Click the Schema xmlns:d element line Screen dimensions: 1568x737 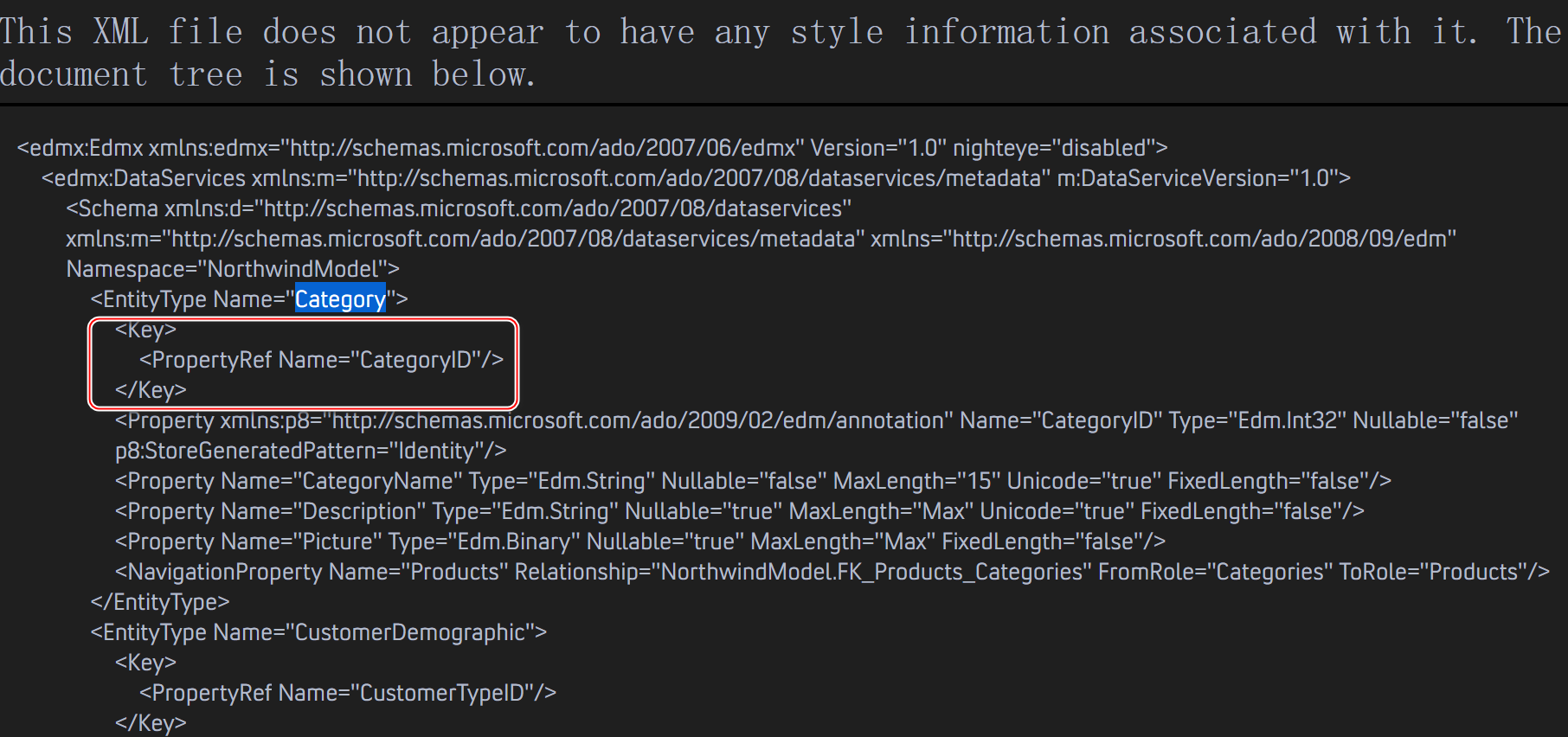(459, 208)
